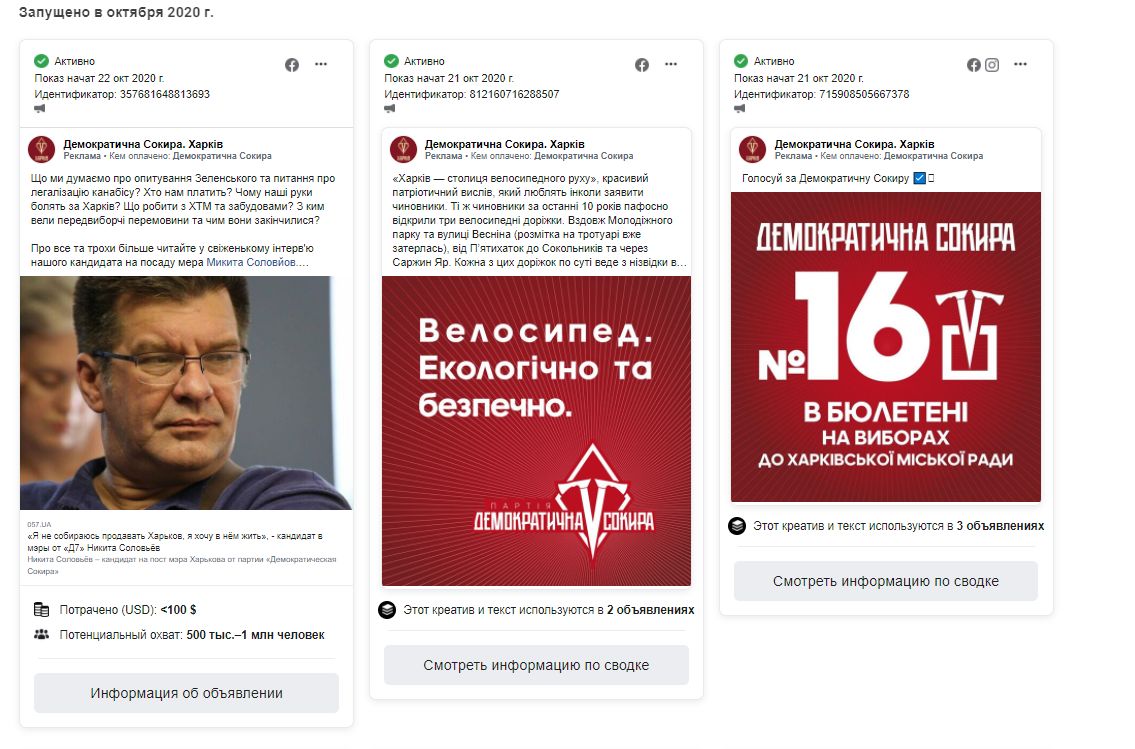Open three-dot menu on first ad card

(321, 64)
